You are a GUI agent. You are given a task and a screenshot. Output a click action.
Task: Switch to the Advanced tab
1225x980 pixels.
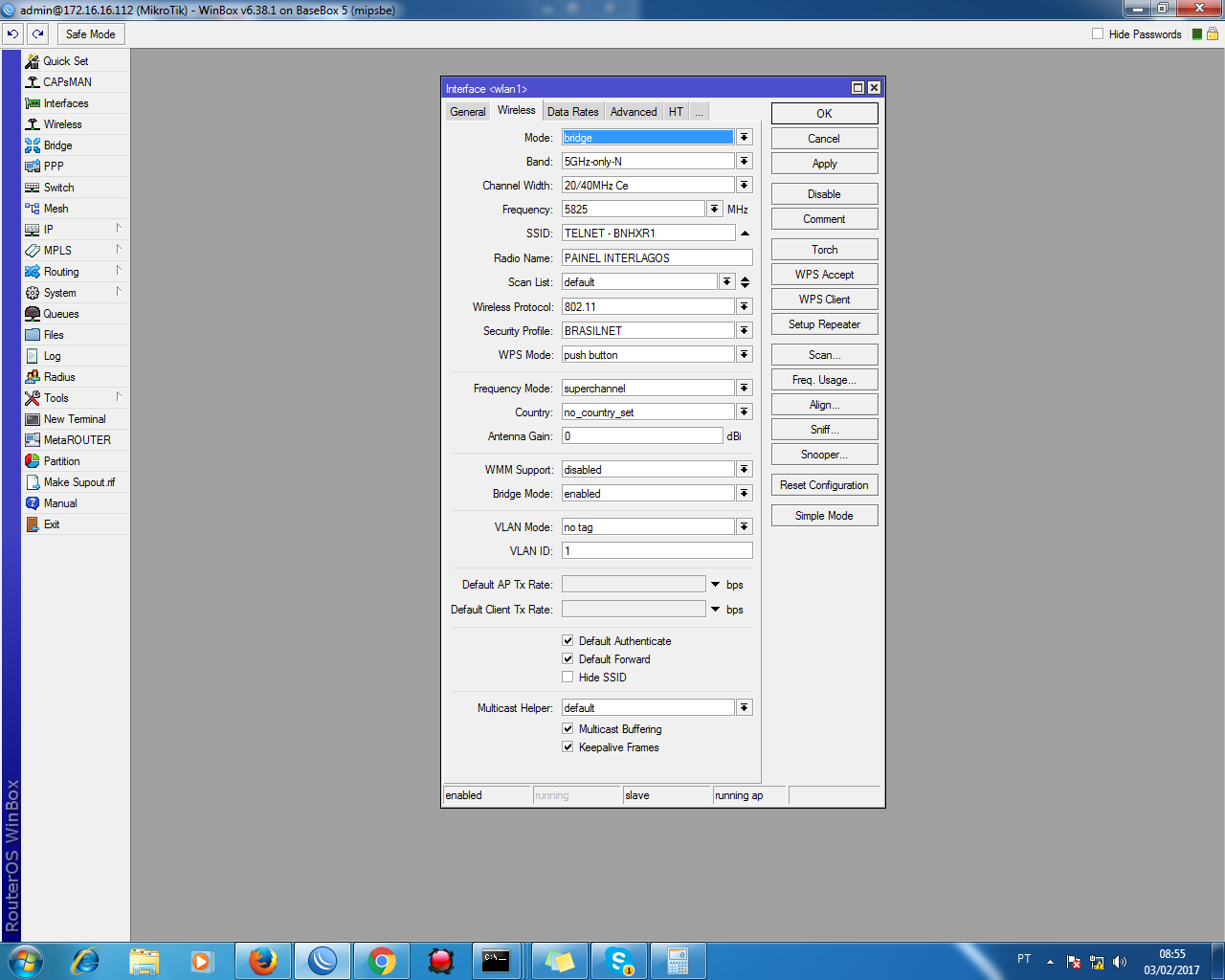click(634, 112)
